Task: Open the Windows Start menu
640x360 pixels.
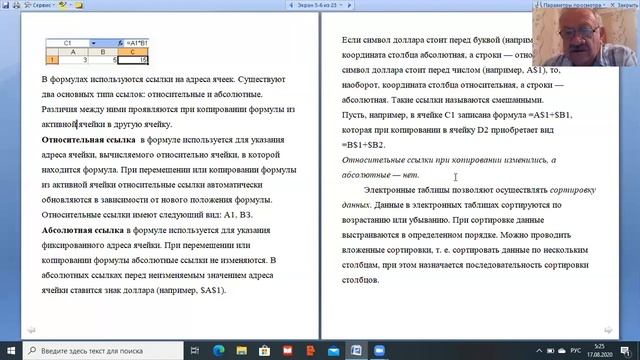Action: 11,351
